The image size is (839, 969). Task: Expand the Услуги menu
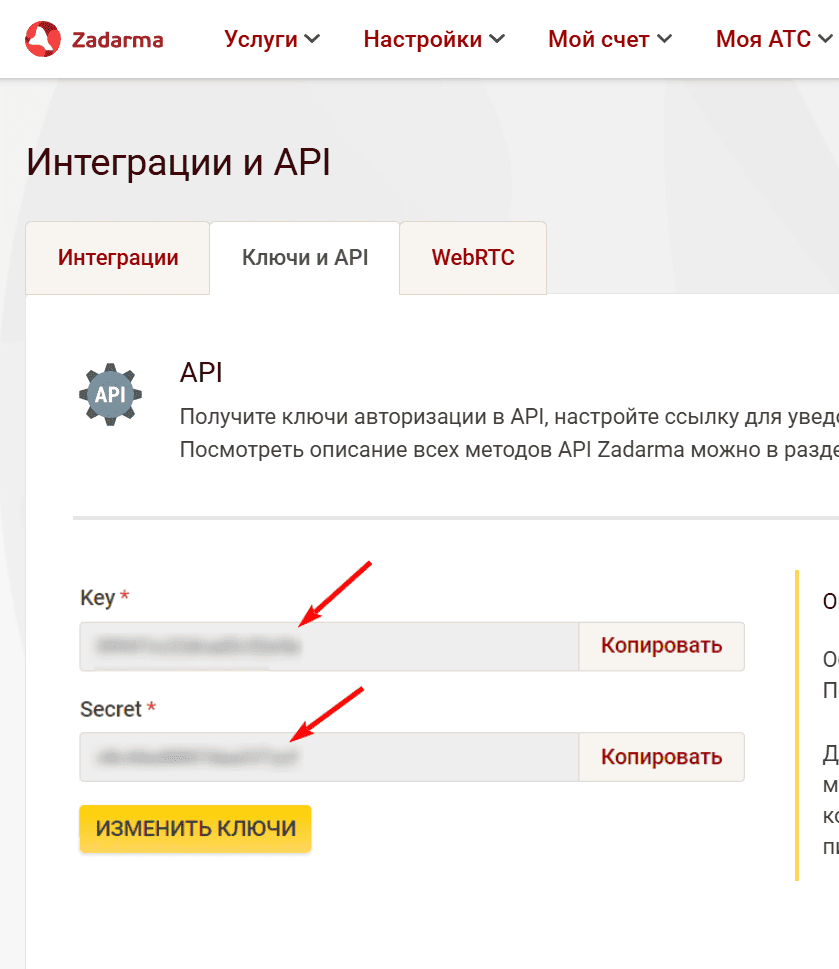[x=272, y=39]
